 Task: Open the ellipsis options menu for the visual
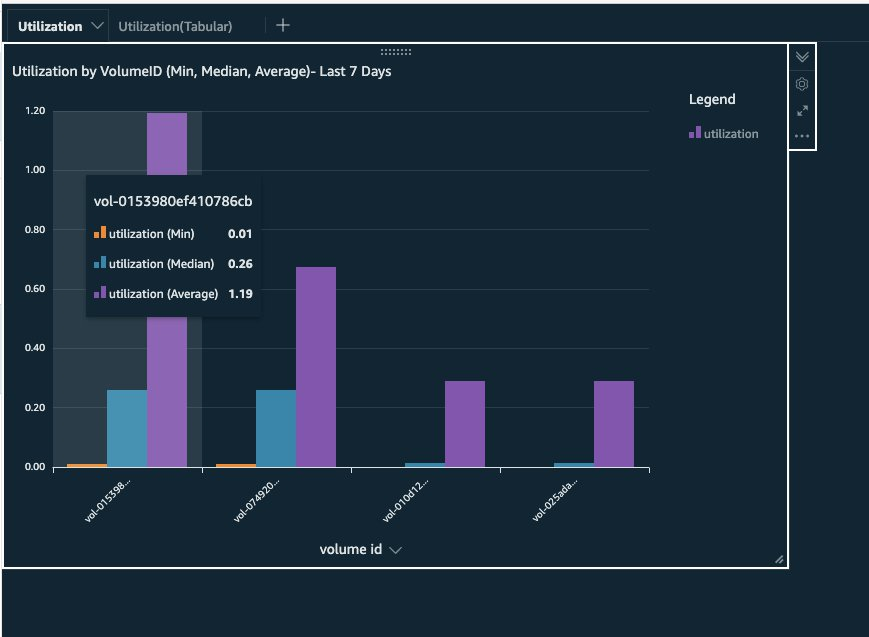click(x=801, y=135)
